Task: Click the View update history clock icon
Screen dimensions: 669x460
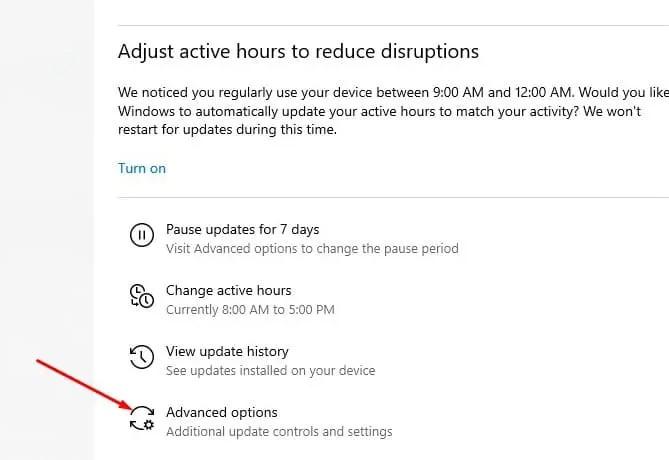Action: tap(142, 357)
